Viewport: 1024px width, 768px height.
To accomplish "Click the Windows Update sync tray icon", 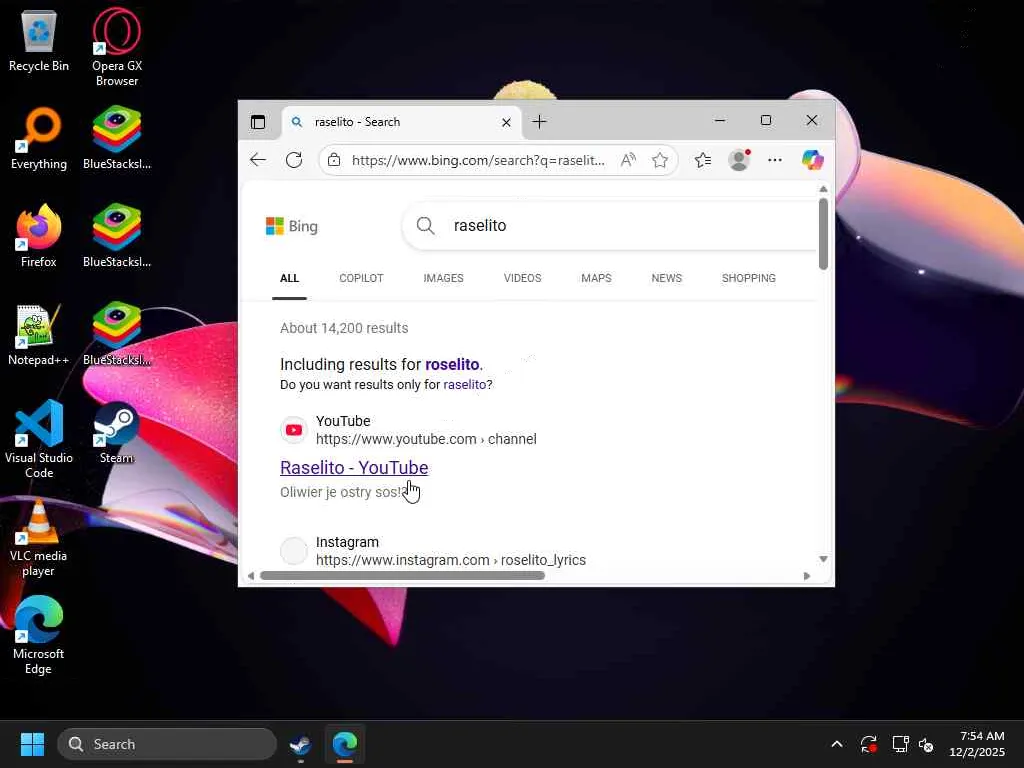I will [869, 744].
